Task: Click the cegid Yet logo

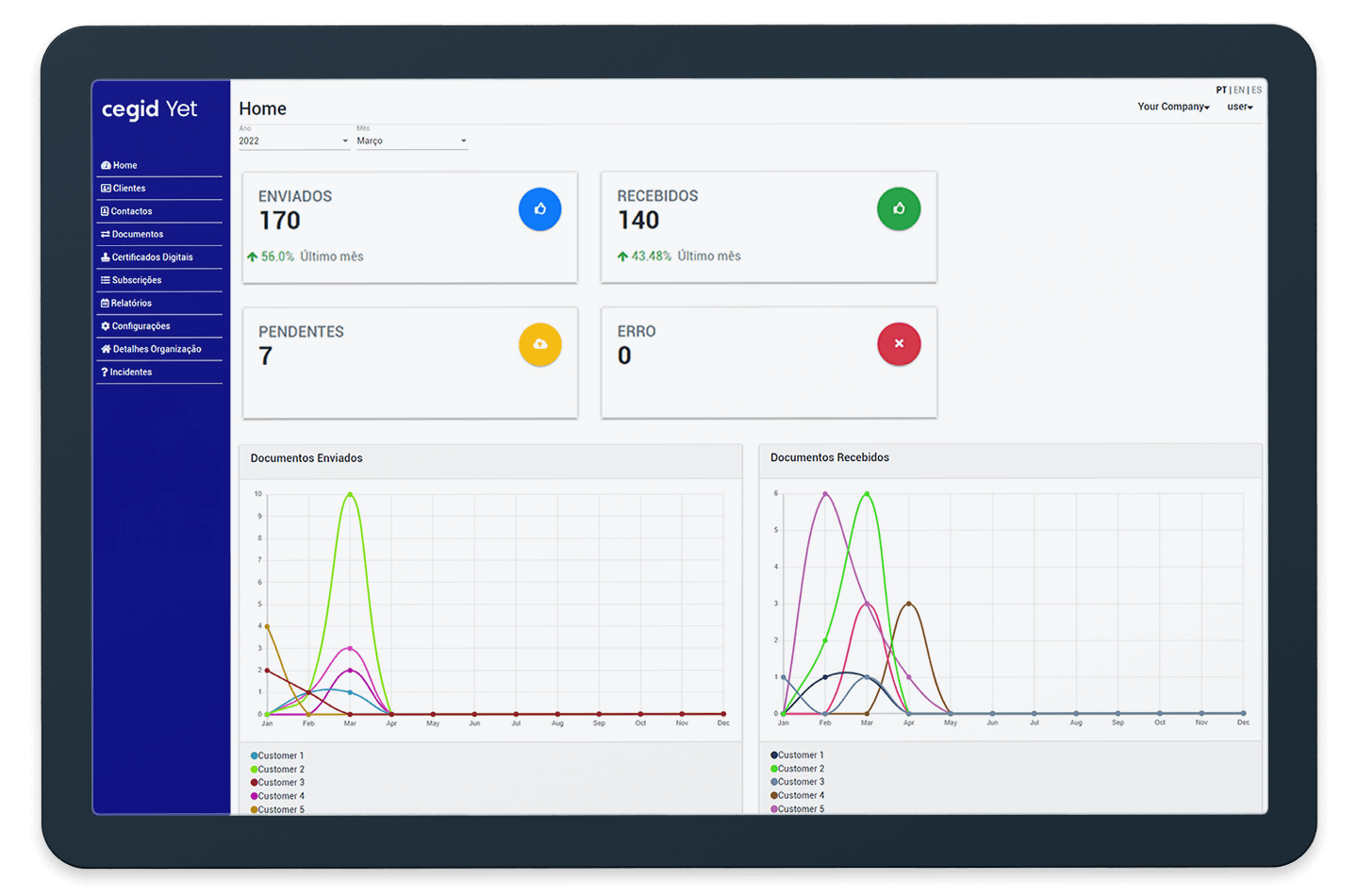Action: [149, 109]
